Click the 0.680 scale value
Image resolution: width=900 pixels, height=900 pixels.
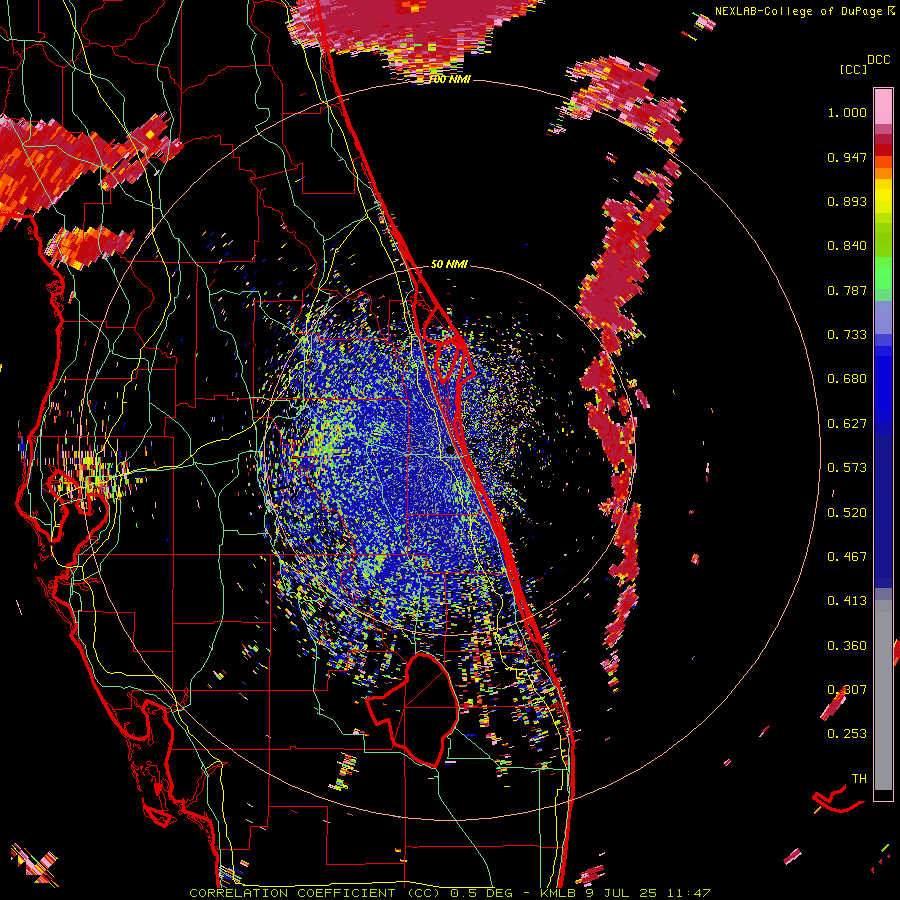point(847,379)
